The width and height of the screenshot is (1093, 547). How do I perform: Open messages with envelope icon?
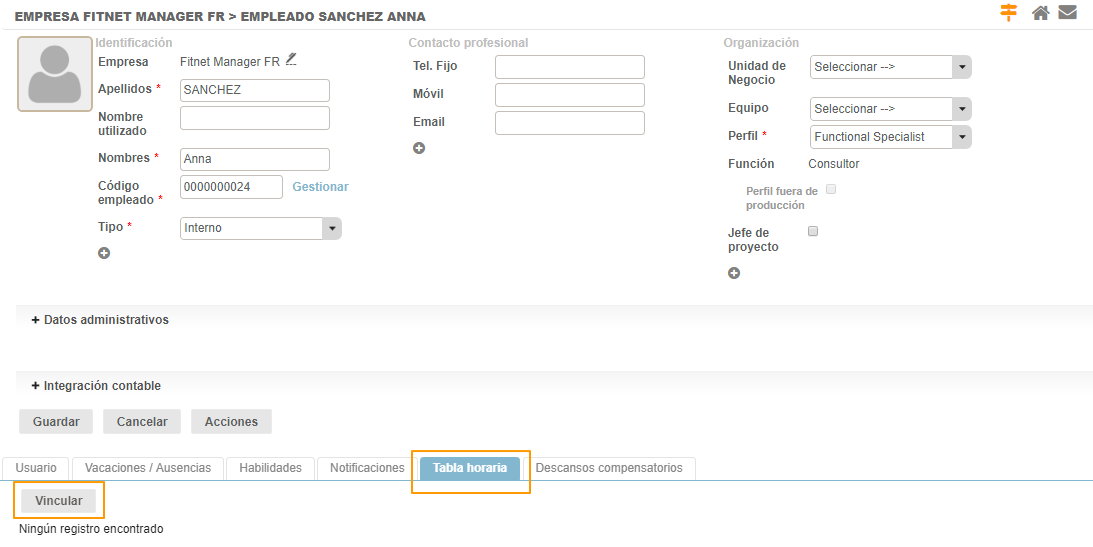pos(1067,13)
